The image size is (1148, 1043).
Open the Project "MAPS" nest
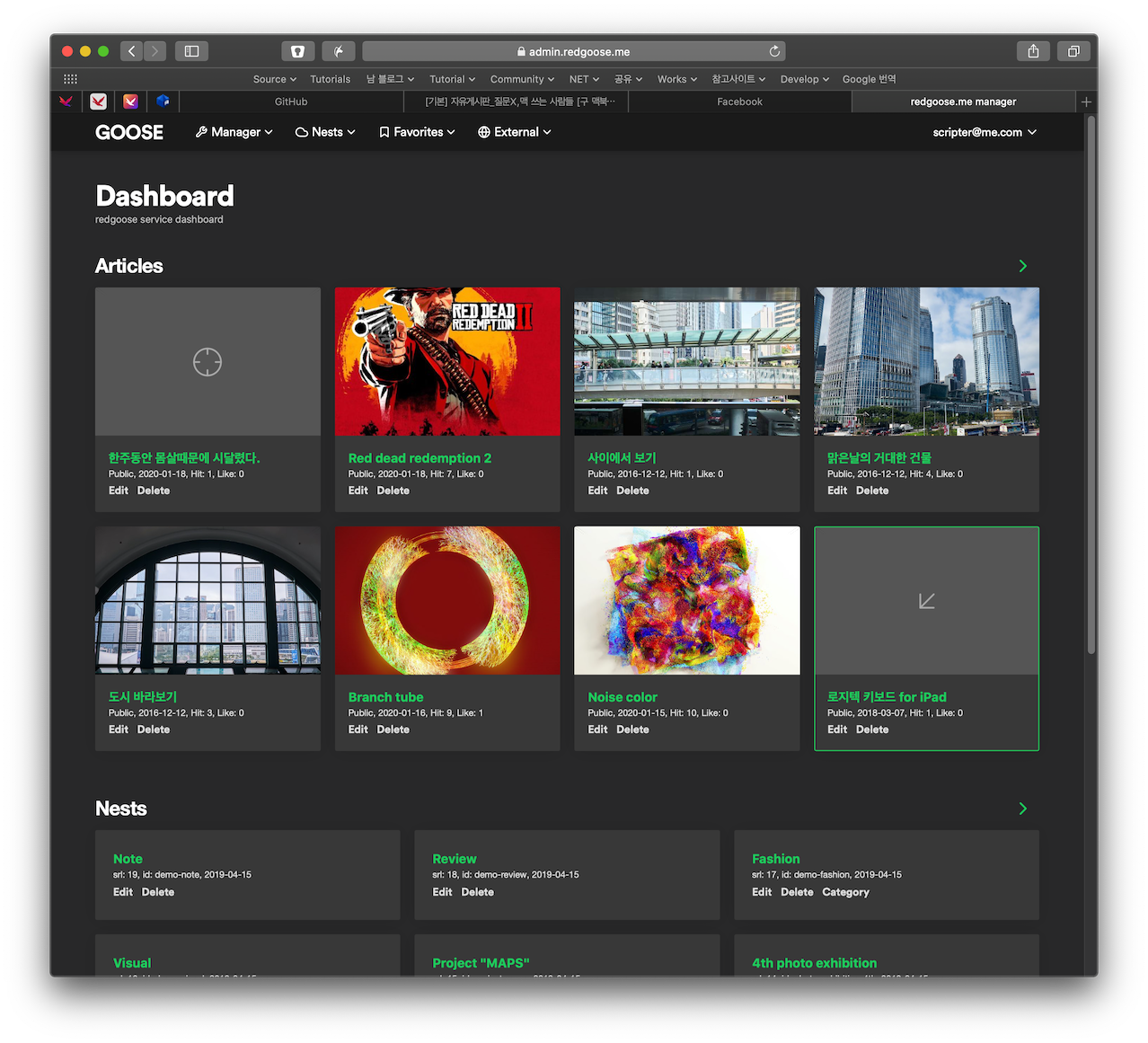pyautogui.click(x=481, y=963)
